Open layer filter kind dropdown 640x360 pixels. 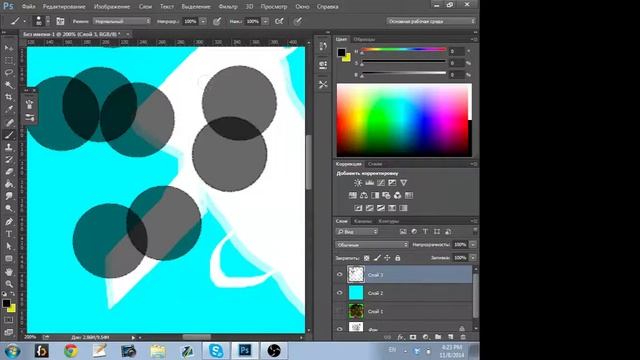(357, 231)
